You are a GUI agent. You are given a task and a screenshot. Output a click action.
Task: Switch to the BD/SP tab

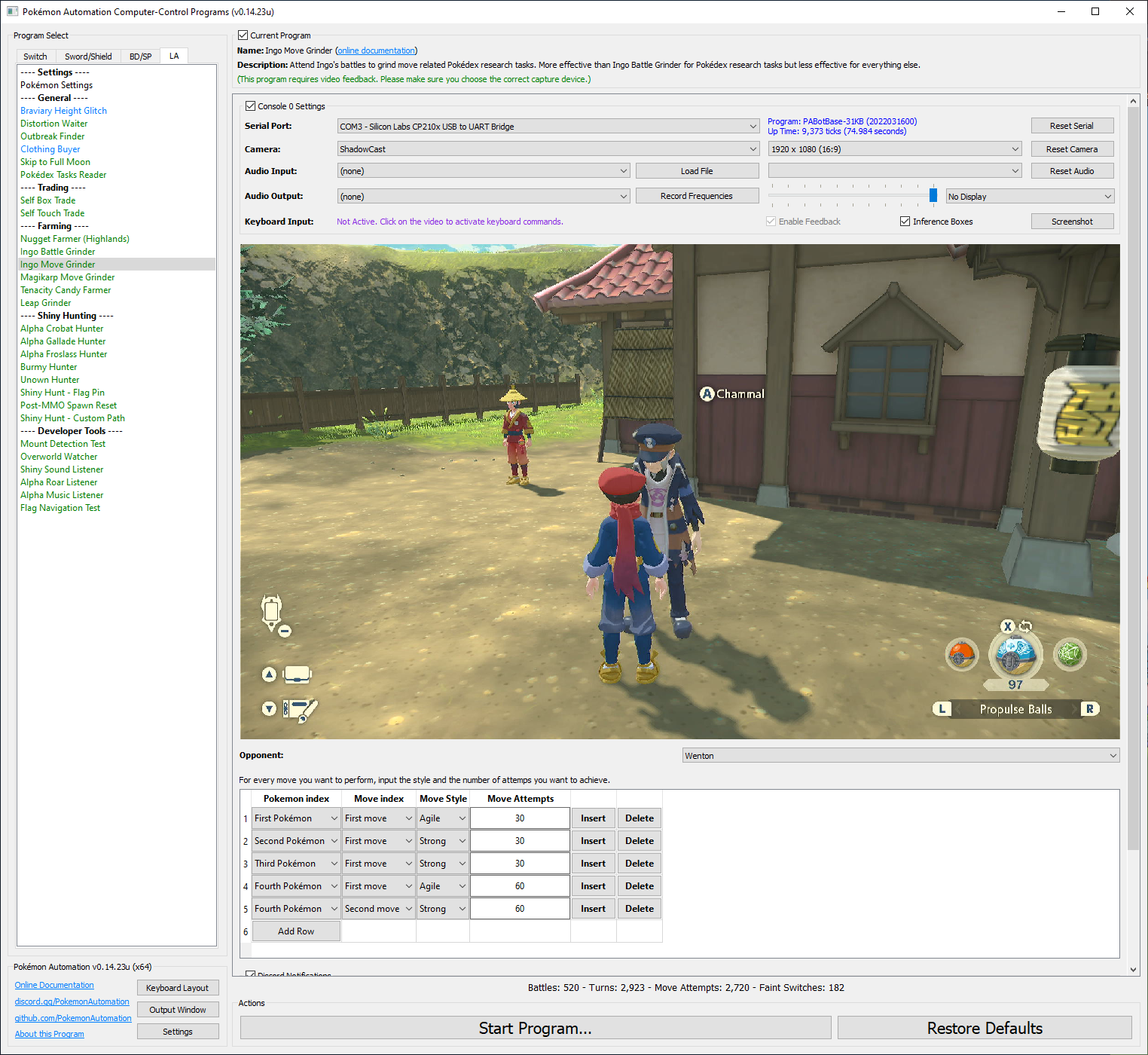coord(140,57)
